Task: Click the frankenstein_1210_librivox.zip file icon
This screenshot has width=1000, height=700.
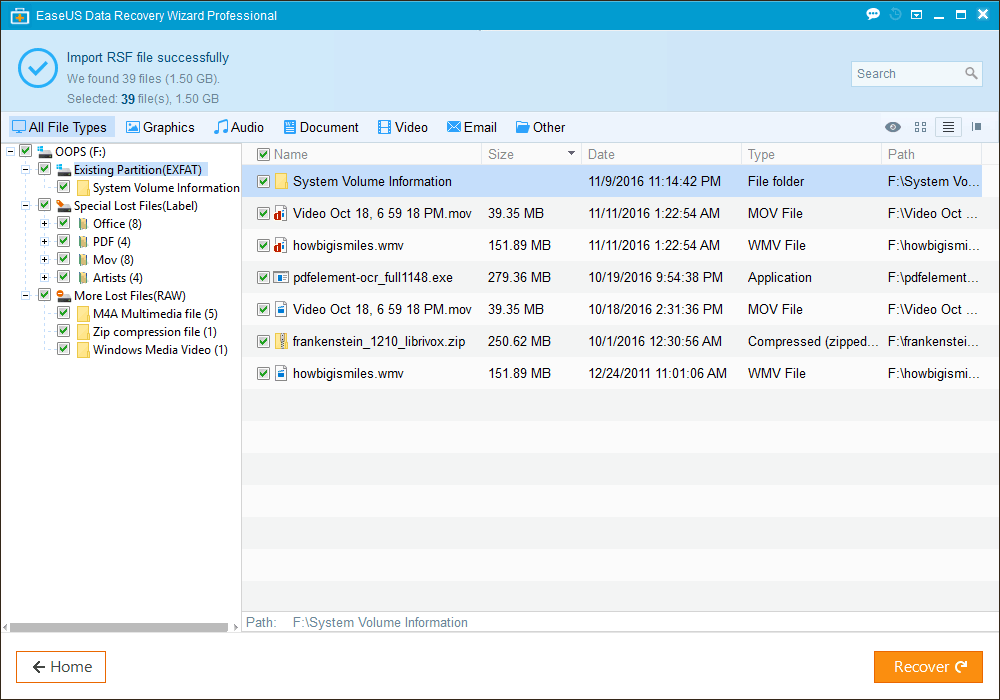Action: pos(281,341)
